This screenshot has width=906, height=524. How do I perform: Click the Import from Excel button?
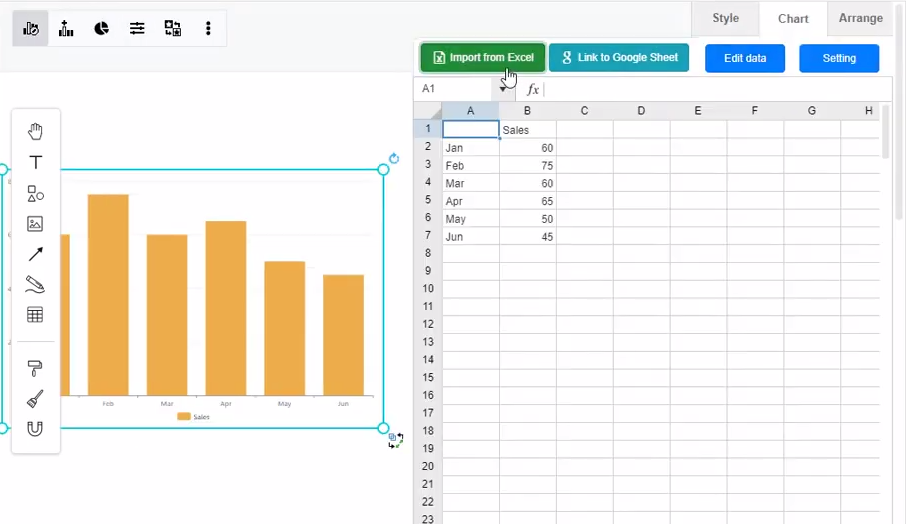pos(483,58)
